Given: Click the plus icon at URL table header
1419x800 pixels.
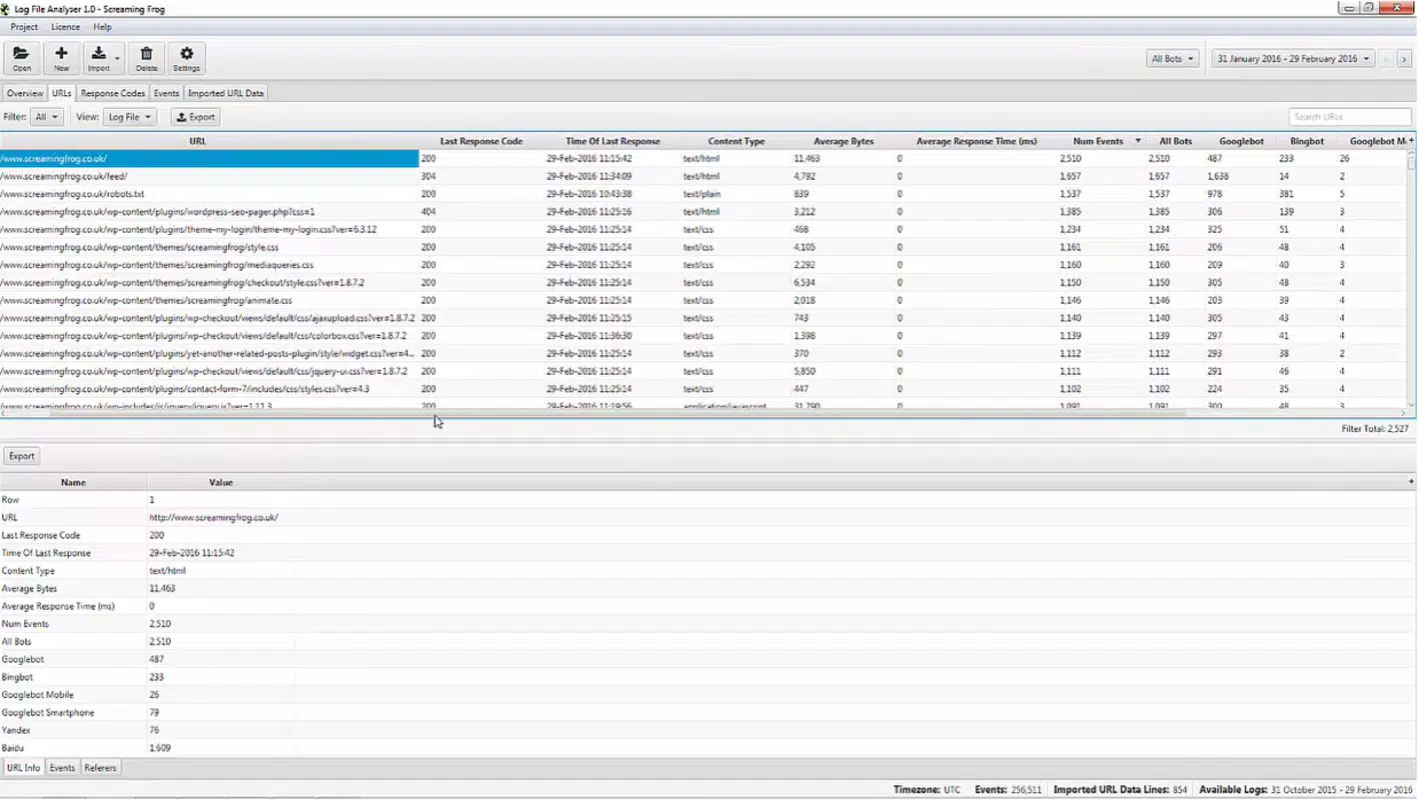Looking at the screenshot, I should pyautogui.click(x=1411, y=141).
